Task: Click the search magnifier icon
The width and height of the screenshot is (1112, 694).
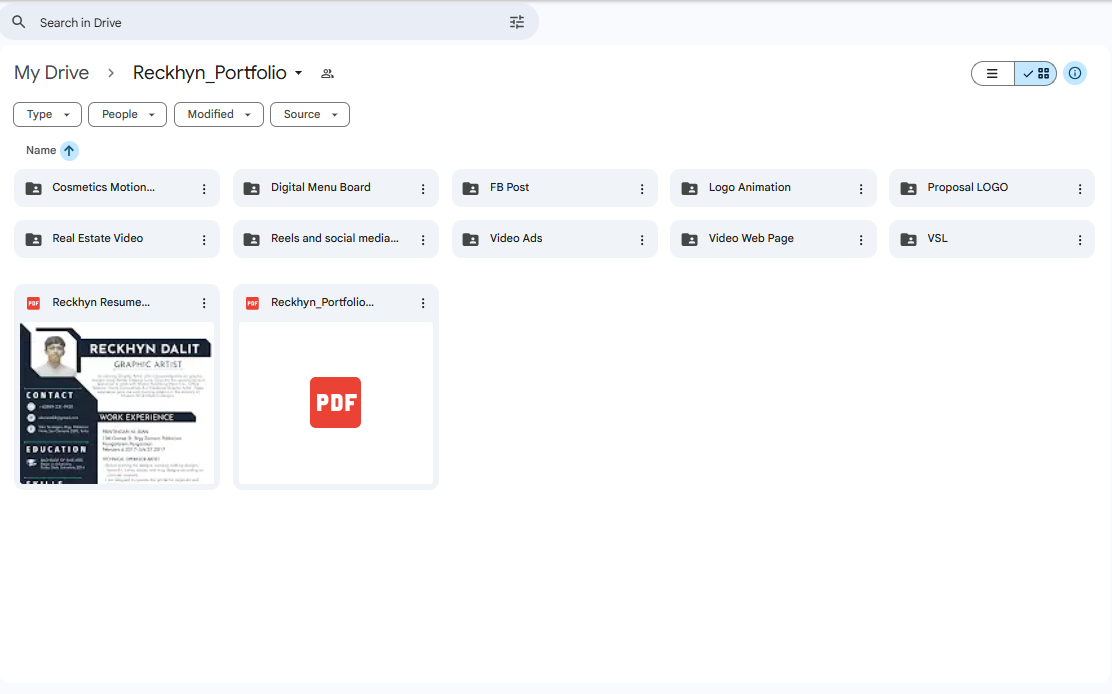Action: [x=19, y=22]
